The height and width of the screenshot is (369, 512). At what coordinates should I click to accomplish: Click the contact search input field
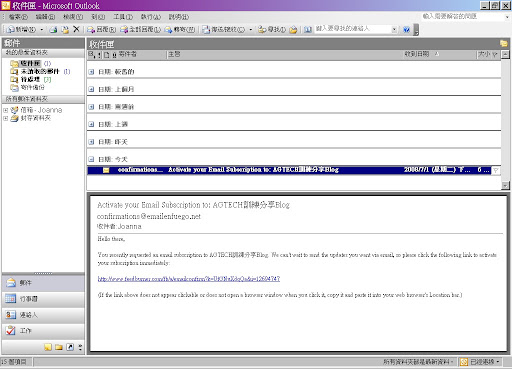pos(353,29)
